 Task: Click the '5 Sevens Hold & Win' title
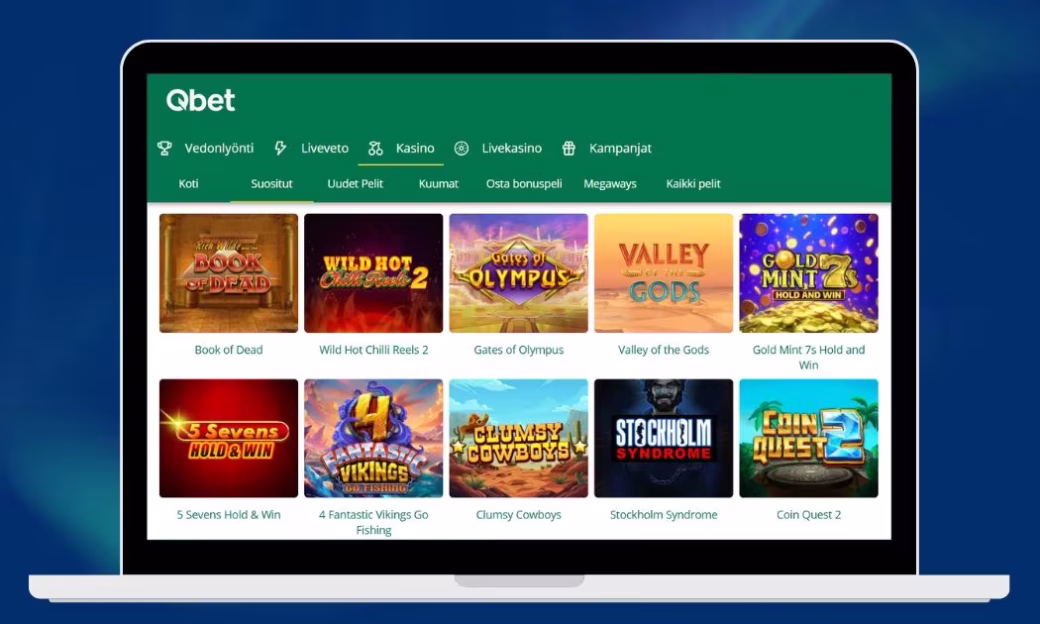[x=229, y=515]
